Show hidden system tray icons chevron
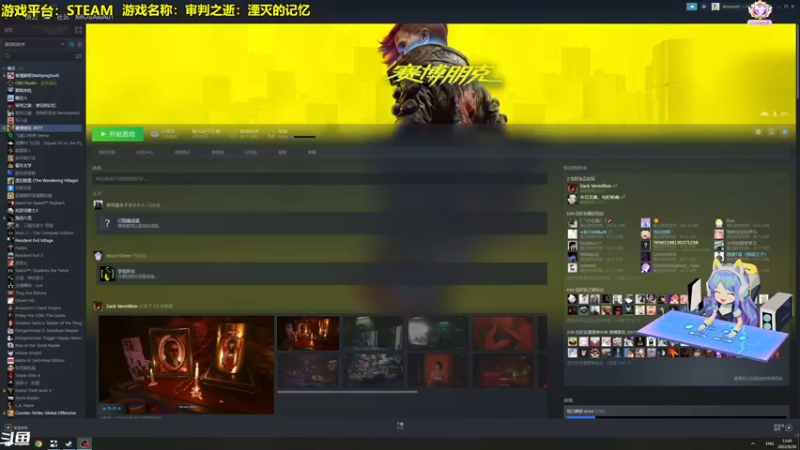Viewport: 800px width, 450px height. pyautogui.click(x=753, y=443)
